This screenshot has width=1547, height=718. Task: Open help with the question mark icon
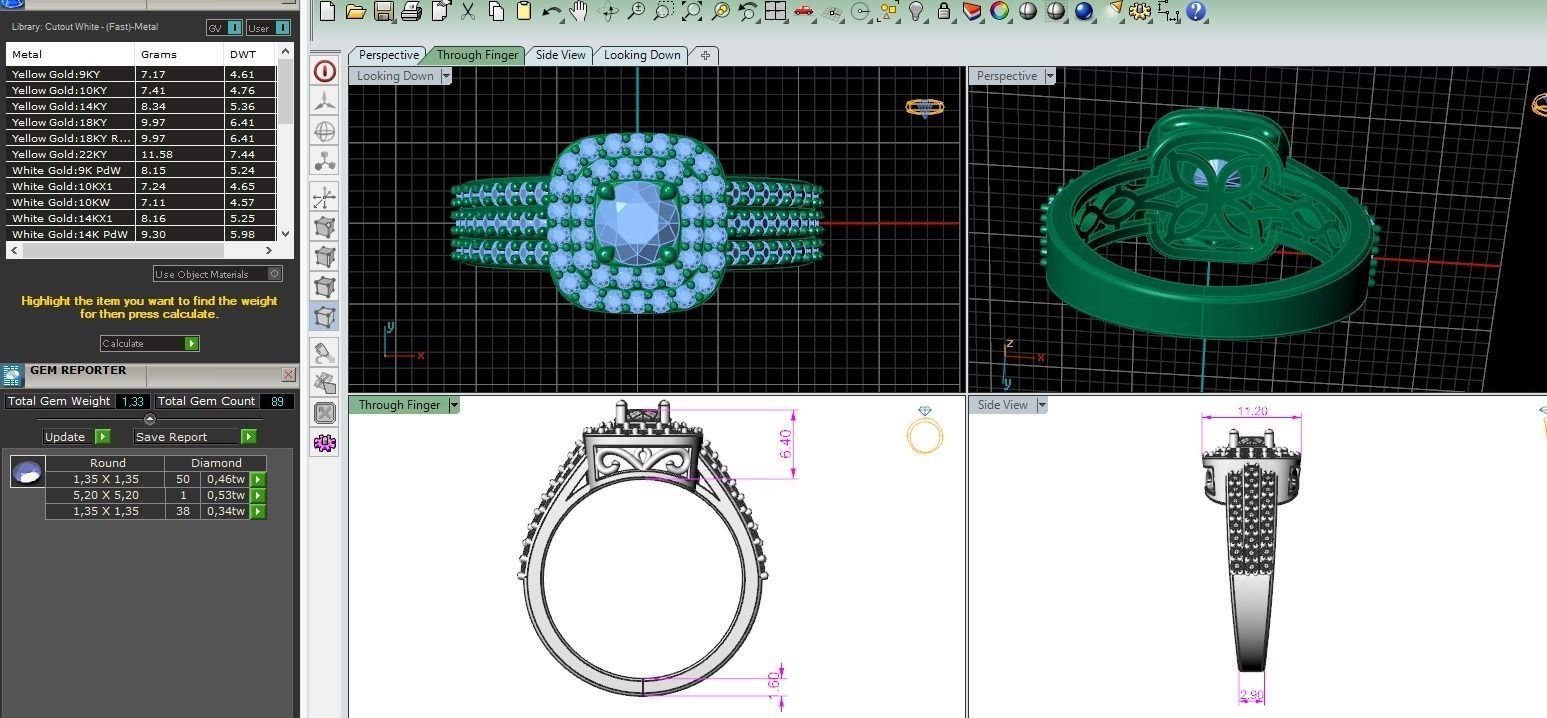[x=1196, y=12]
